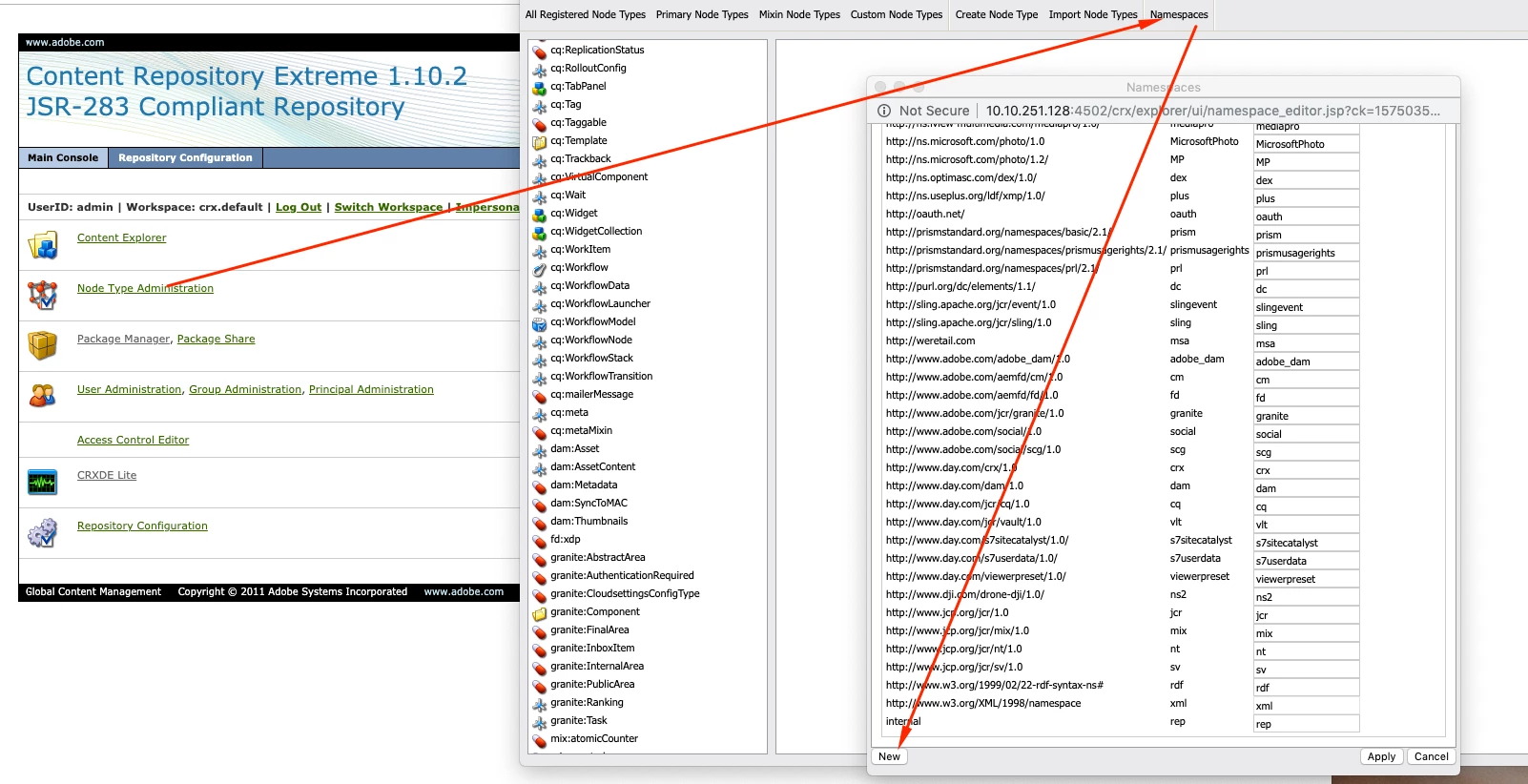1528x784 pixels.
Task: Edit the prismusagerights prefix field
Action: click(1307, 253)
